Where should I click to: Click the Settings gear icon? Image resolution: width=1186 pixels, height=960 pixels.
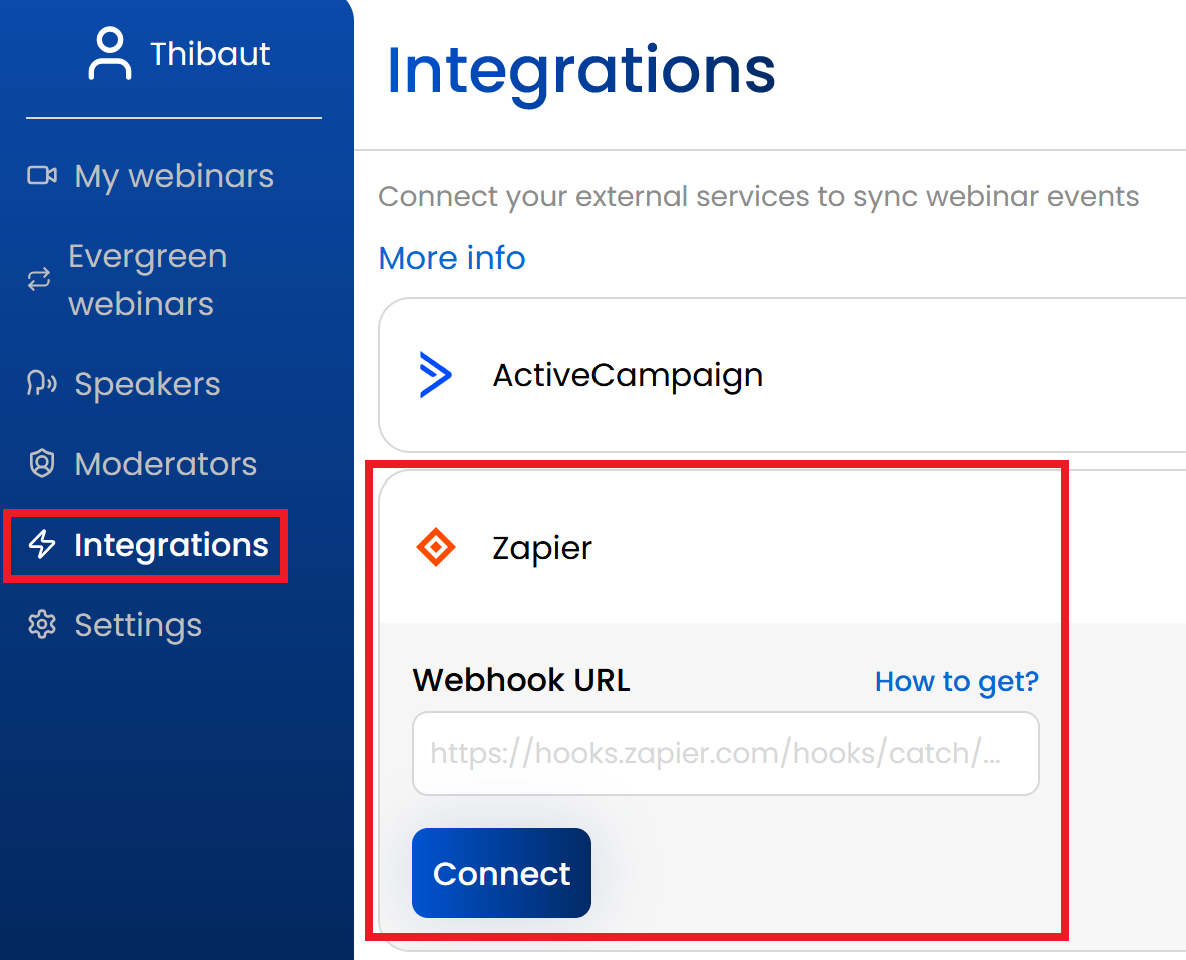[42, 624]
